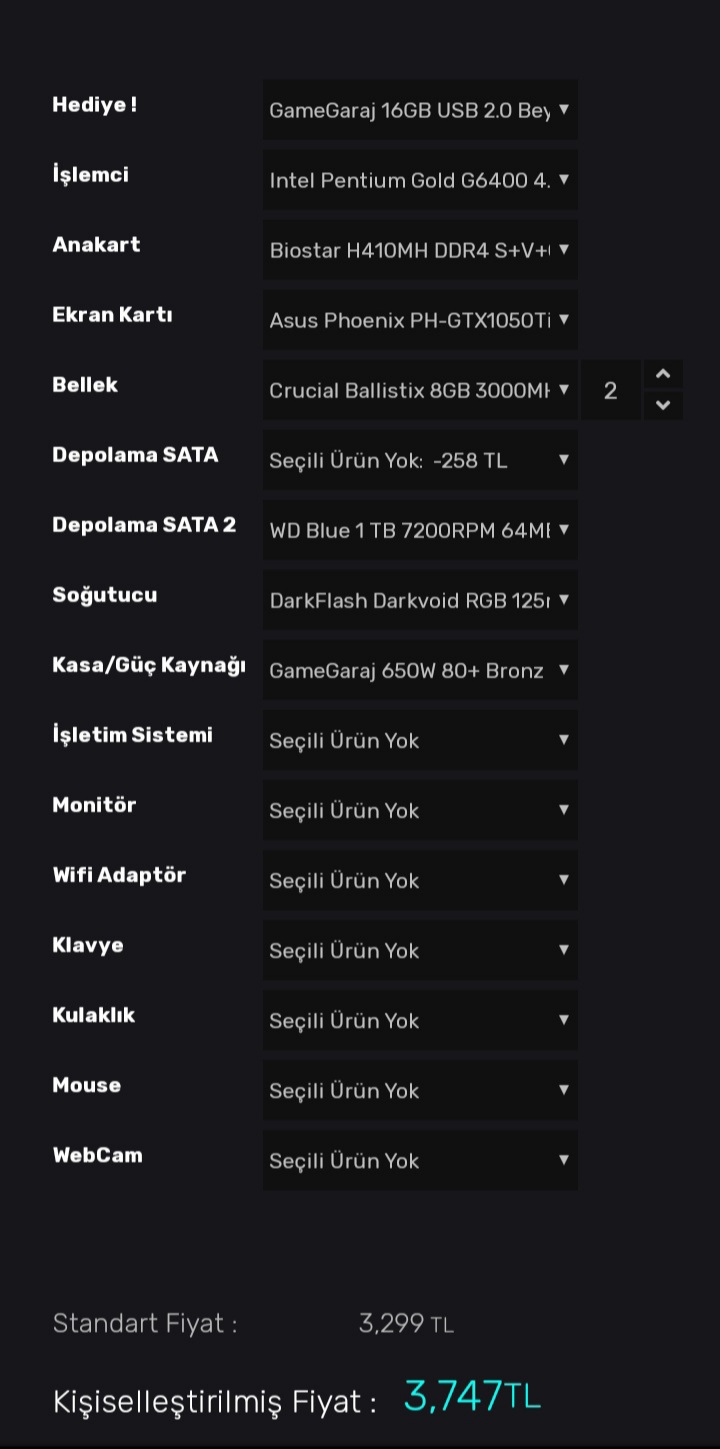Open the Depolama SATA dropdown

(x=419, y=460)
